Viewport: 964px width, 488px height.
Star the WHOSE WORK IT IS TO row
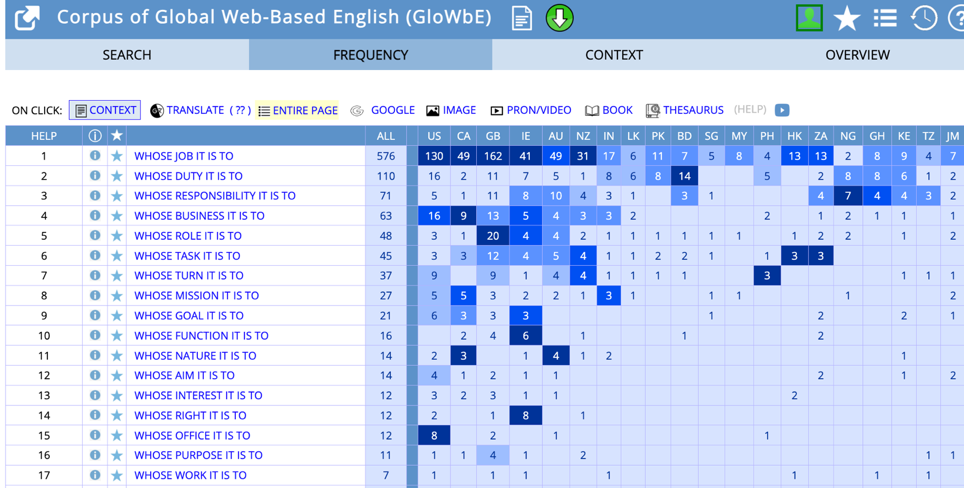[x=117, y=475]
